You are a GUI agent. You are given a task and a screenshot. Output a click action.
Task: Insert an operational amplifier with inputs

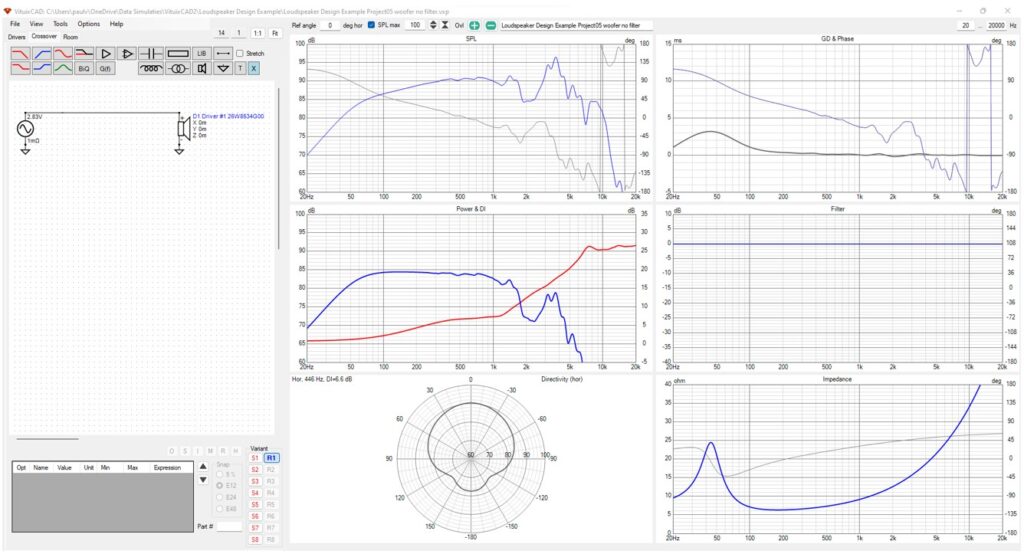pyautogui.click(x=127, y=54)
